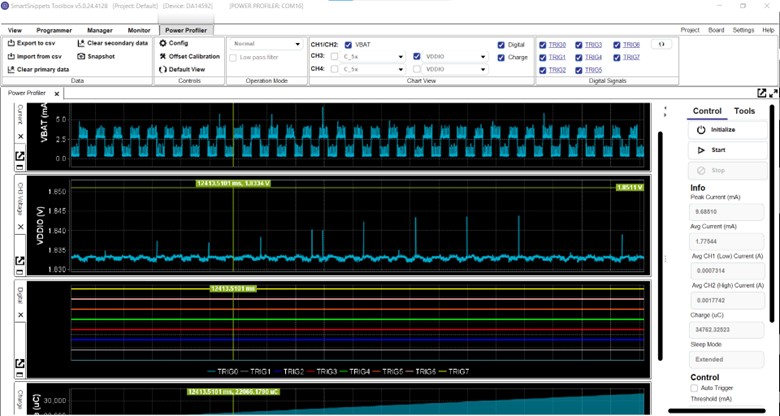Click the power Initialize icon

701,130
